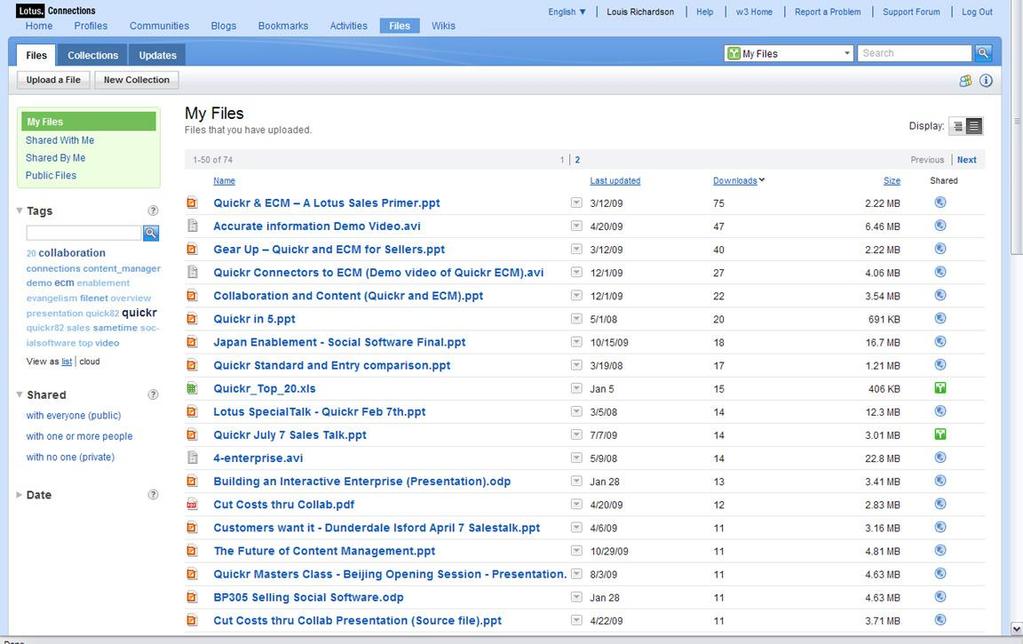The height and width of the screenshot is (644, 1023).
Task: Open the Bookmarks navigation item
Action: [283, 26]
